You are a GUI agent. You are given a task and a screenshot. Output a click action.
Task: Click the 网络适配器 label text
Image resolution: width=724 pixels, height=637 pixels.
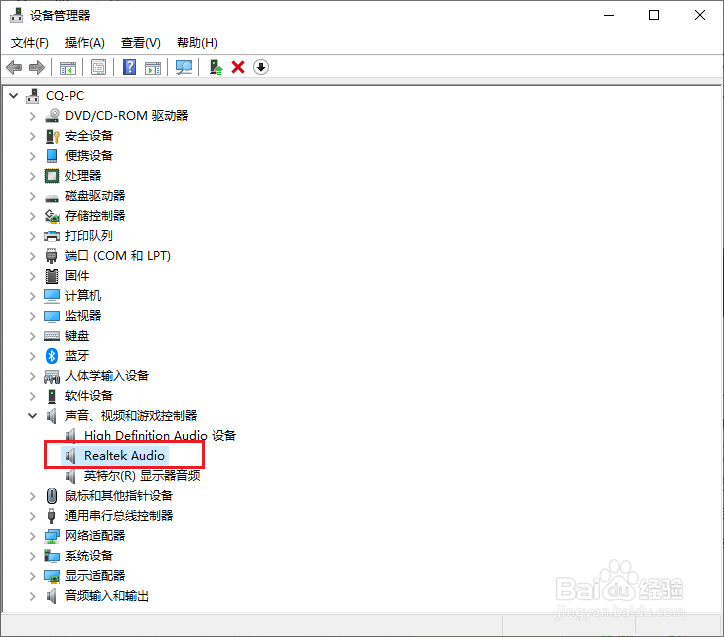click(x=95, y=536)
